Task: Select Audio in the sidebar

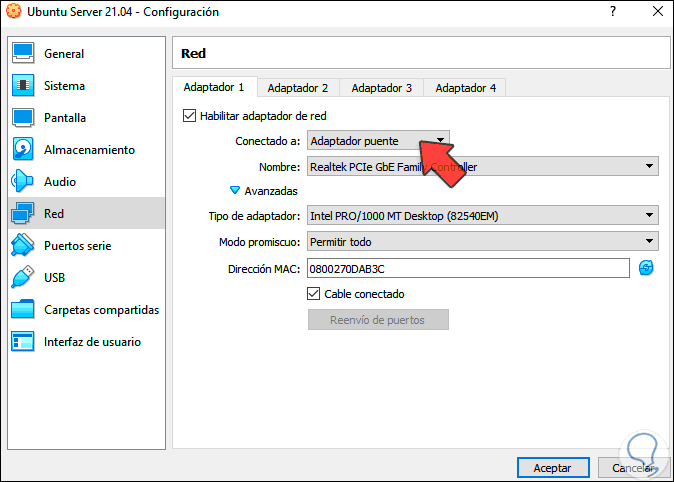Action: pyautogui.click(x=86, y=181)
